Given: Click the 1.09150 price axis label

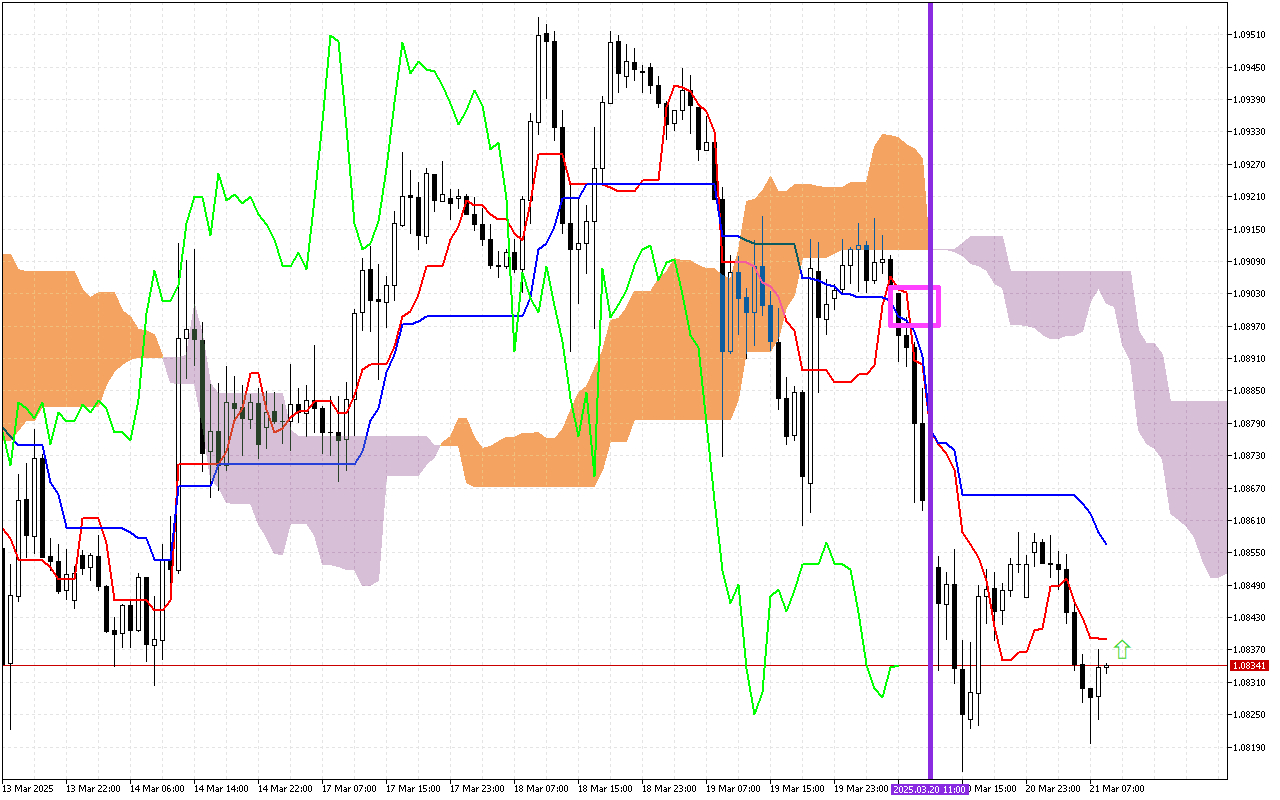Looking at the screenshot, I should pyautogui.click(x=1249, y=229).
